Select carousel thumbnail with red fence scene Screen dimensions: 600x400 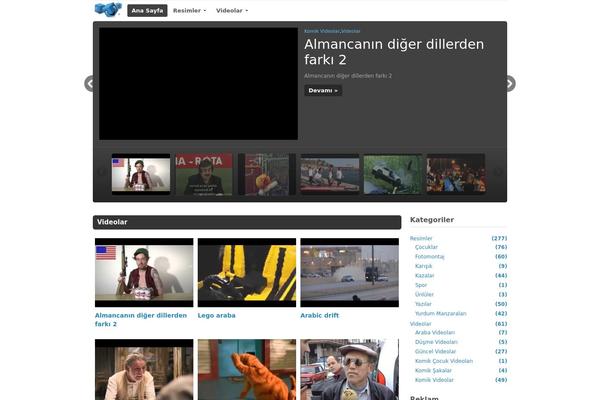tap(267, 174)
